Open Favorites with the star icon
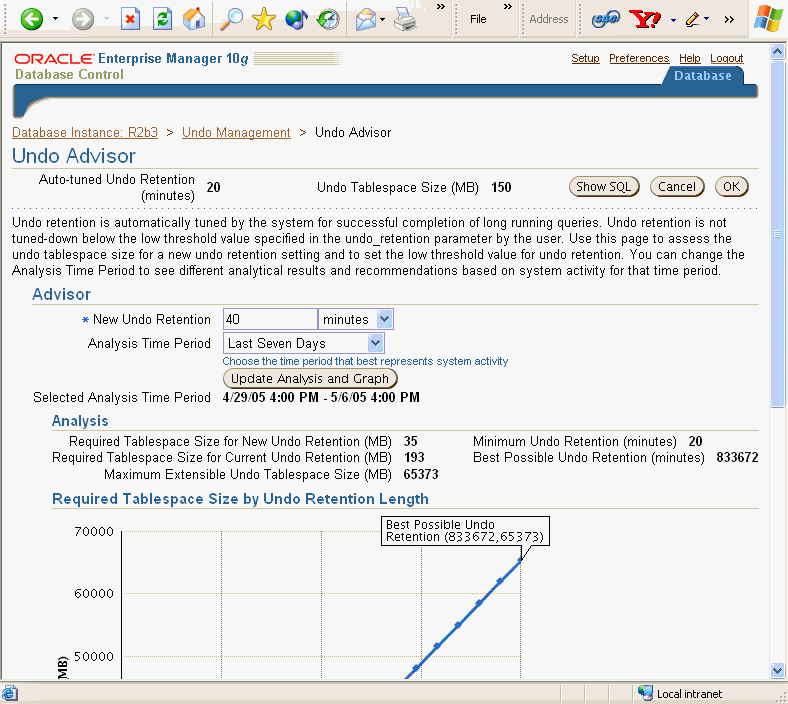Viewport: 788px width, 704px height. (263, 19)
